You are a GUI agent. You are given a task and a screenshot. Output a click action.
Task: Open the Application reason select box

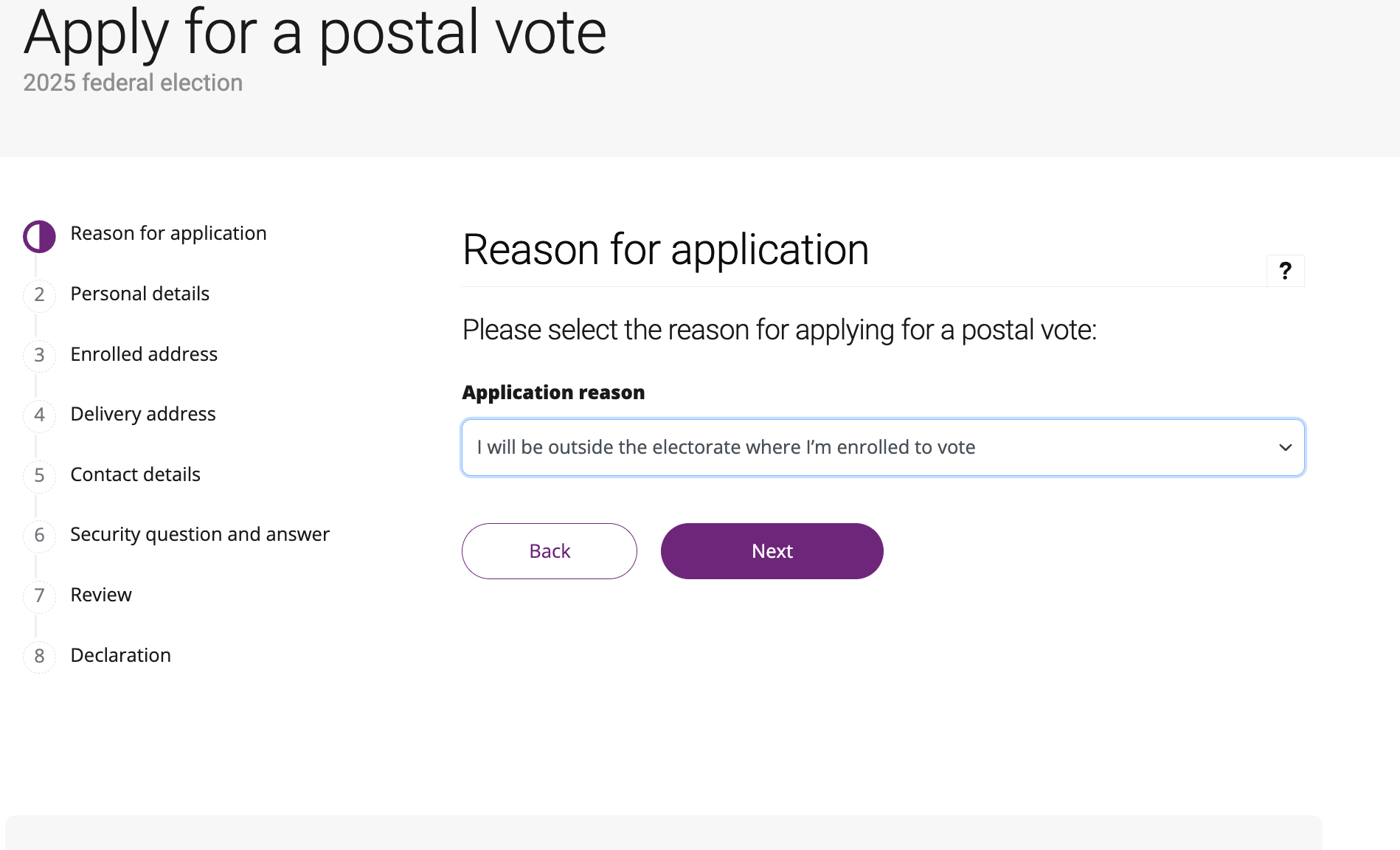[x=883, y=448]
